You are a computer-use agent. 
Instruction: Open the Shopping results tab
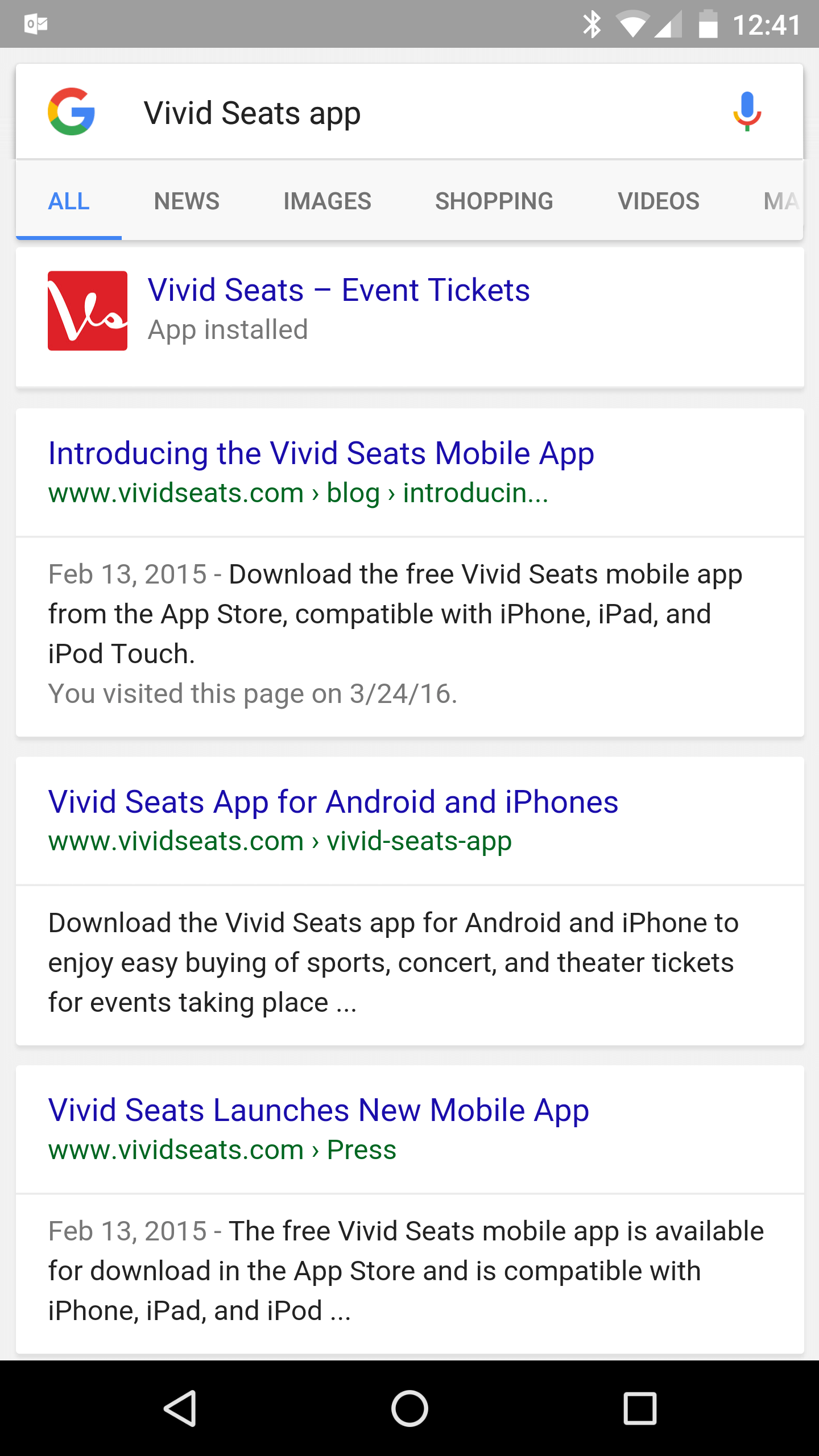[494, 201]
